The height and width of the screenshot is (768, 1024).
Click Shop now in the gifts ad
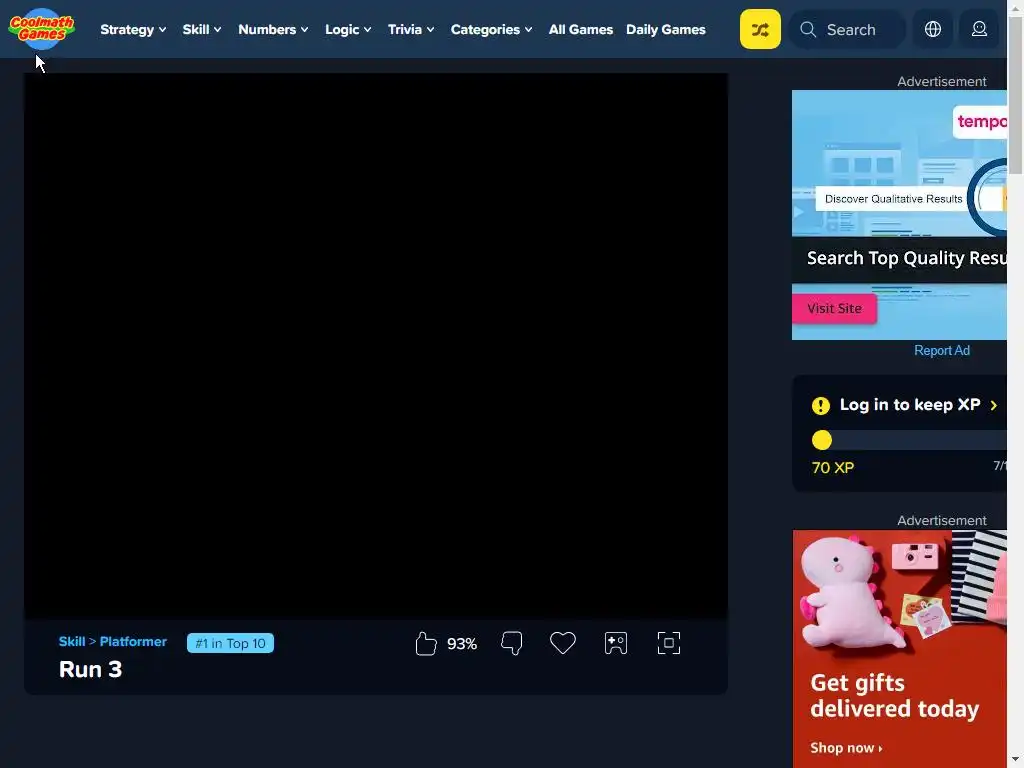(x=846, y=748)
